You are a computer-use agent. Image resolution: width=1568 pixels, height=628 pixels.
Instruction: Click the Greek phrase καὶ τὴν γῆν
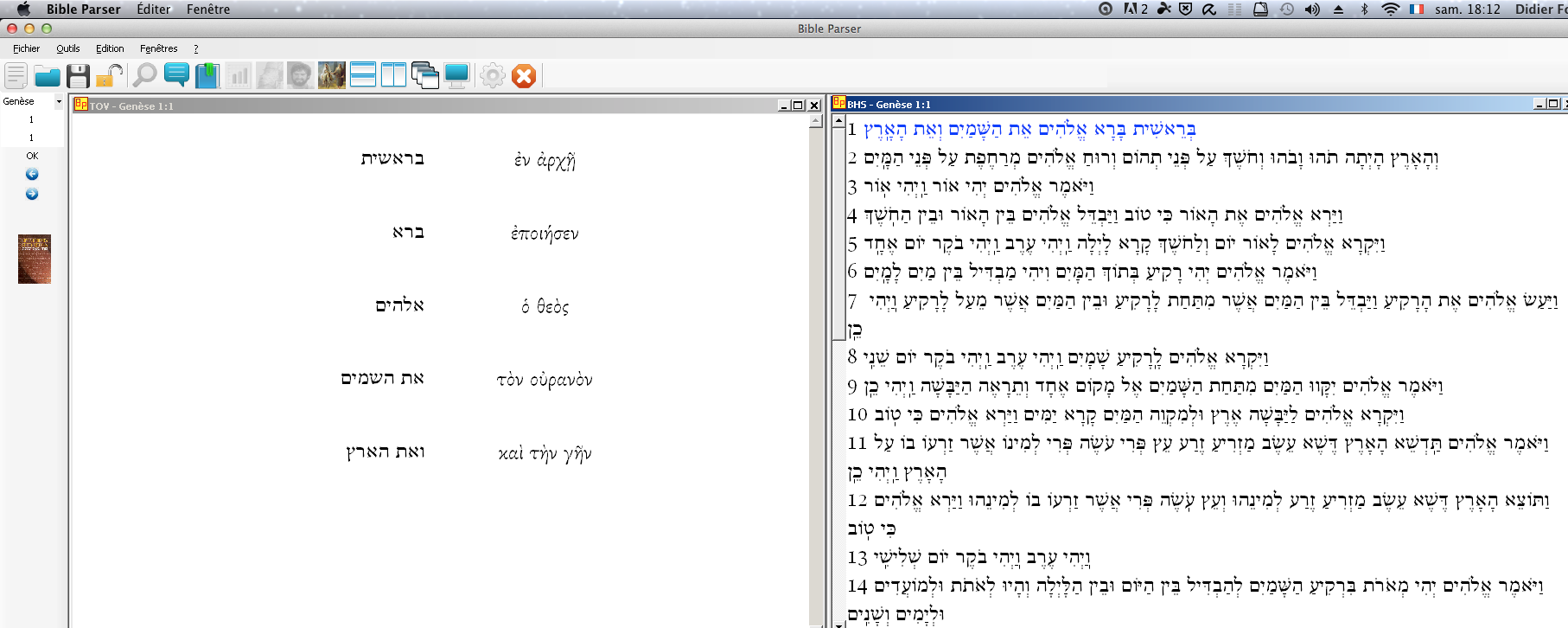click(x=545, y=453)
